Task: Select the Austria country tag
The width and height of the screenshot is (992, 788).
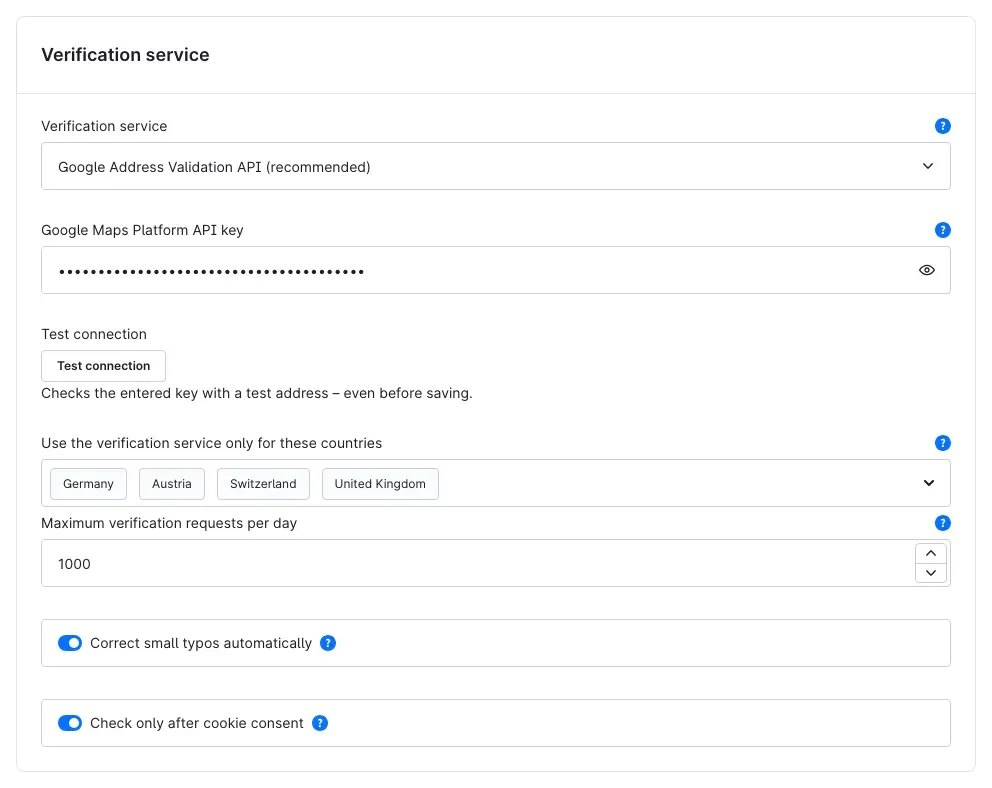Action: tap(171, 484)
